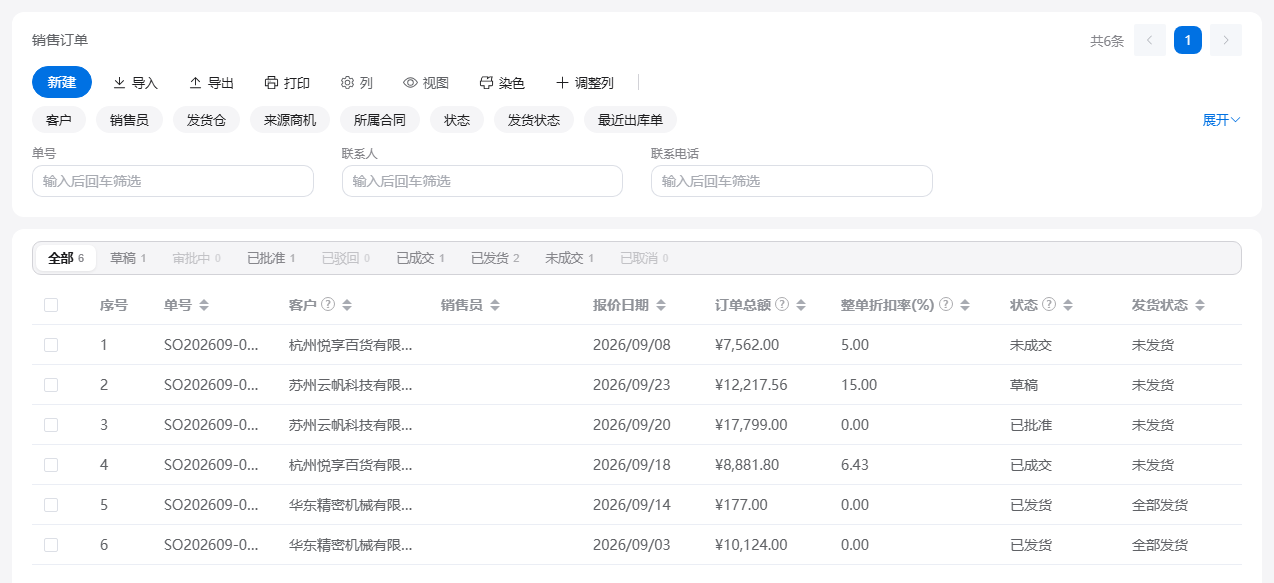Click the 6.43 discount rate cell

[855, 465]
